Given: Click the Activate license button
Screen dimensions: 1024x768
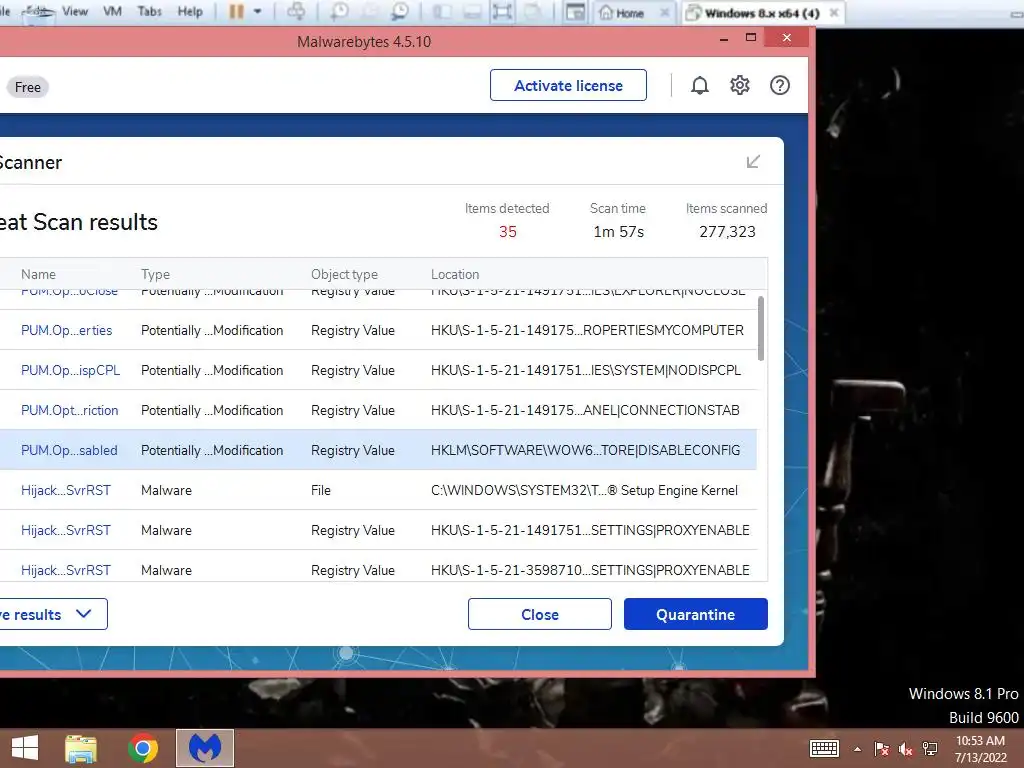Looking at the screenshot, I should (568, 86).
